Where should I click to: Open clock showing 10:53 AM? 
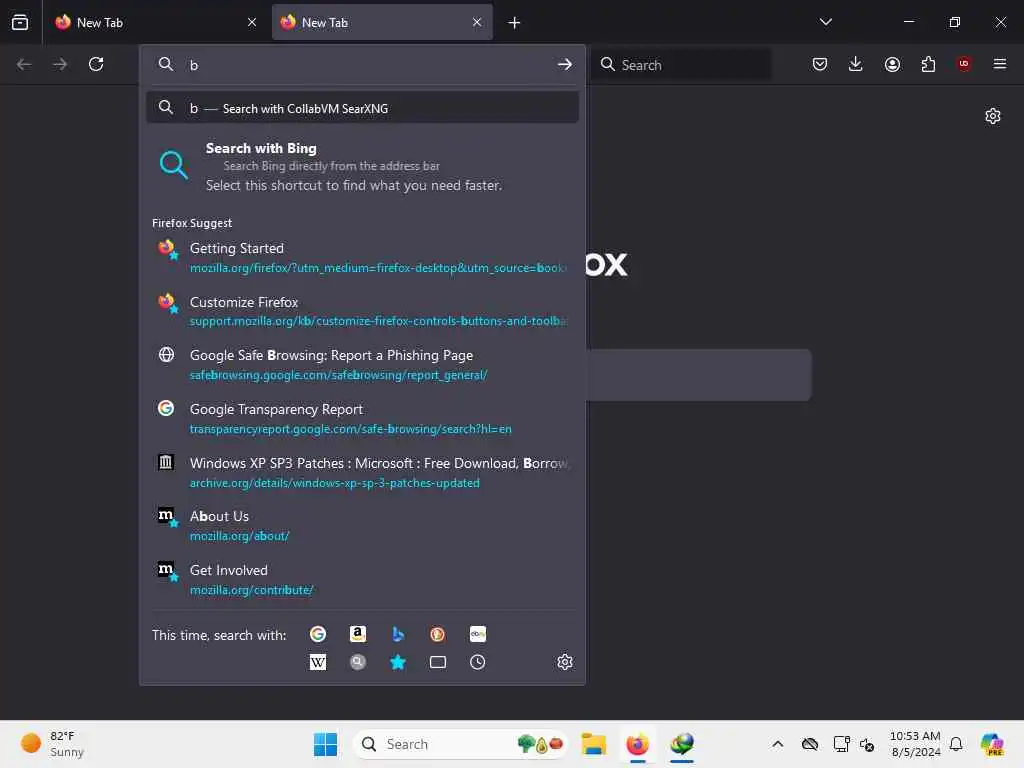click(x=915, y=744)
